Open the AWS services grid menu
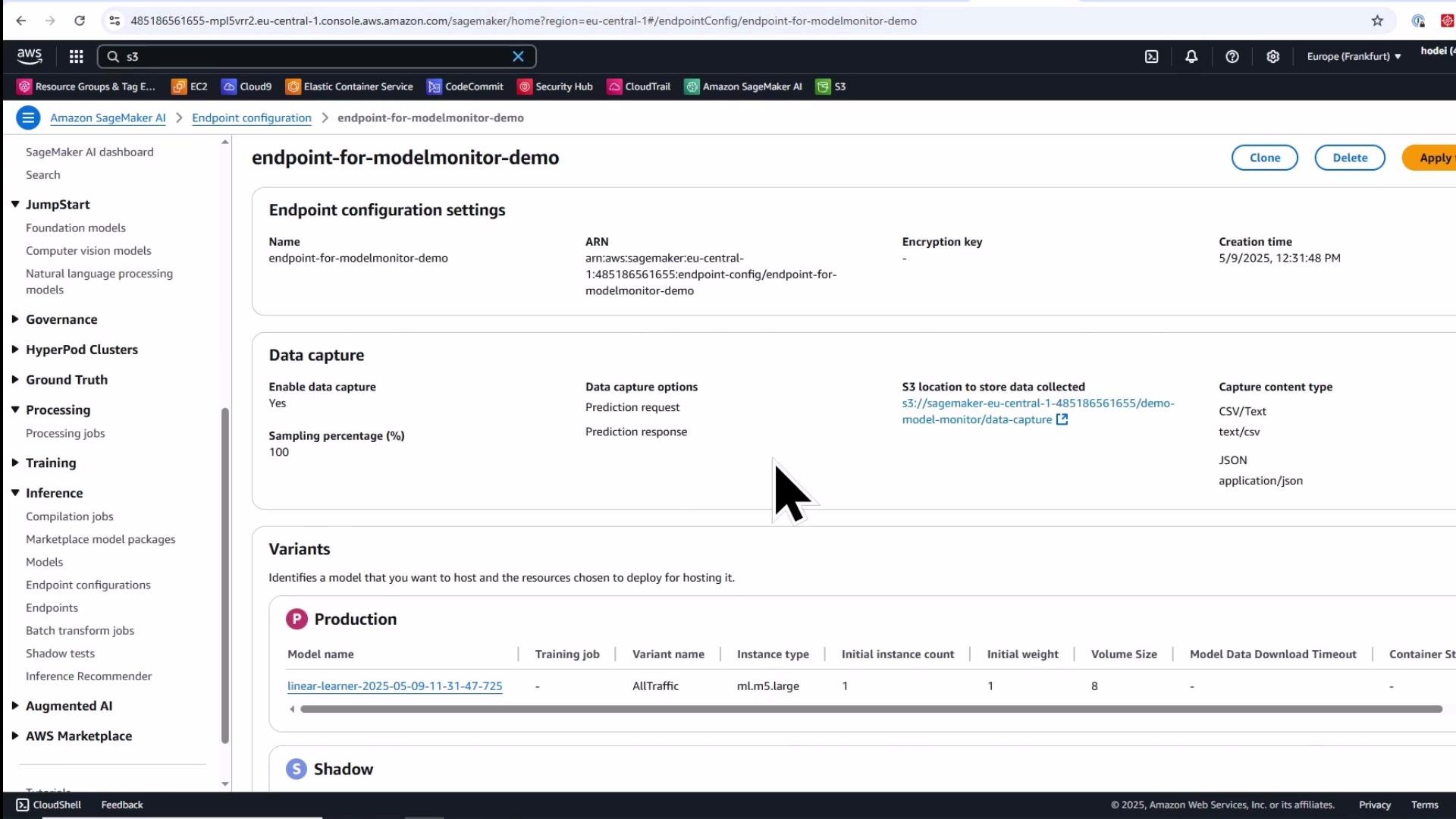1456x819 pixels. [x=76, y=56]
